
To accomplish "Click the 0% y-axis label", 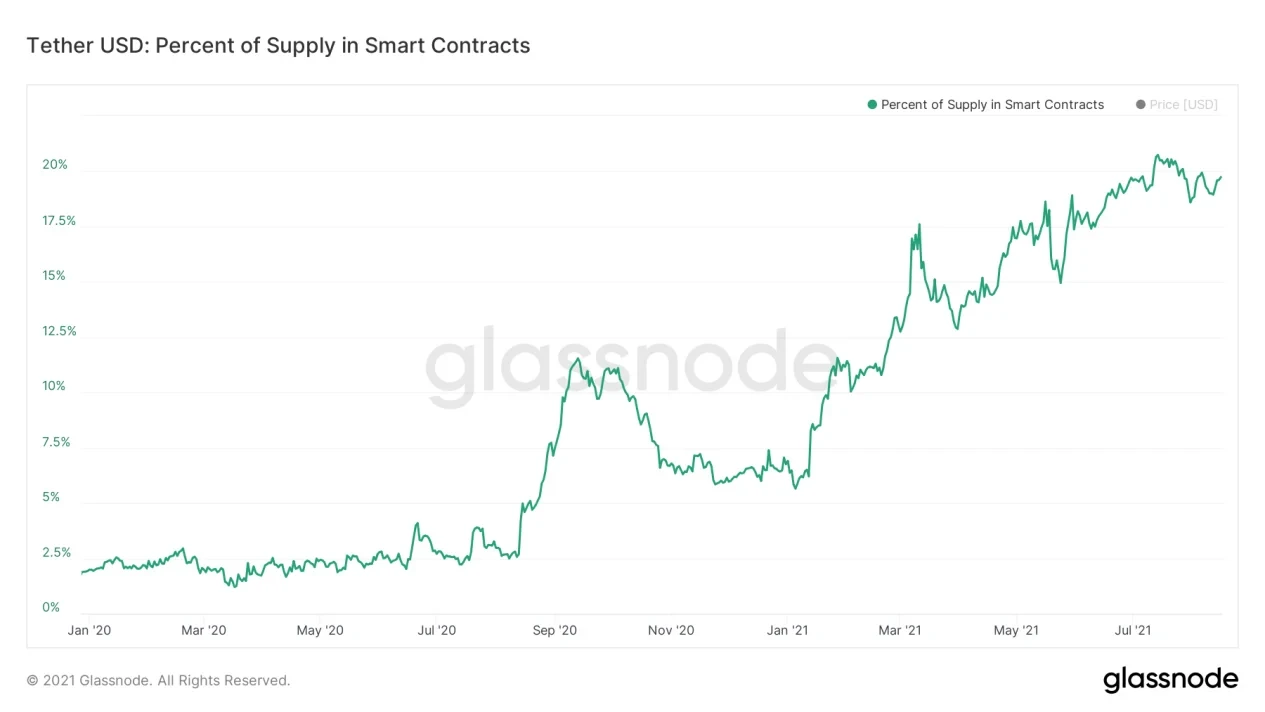I will (51, 607).
